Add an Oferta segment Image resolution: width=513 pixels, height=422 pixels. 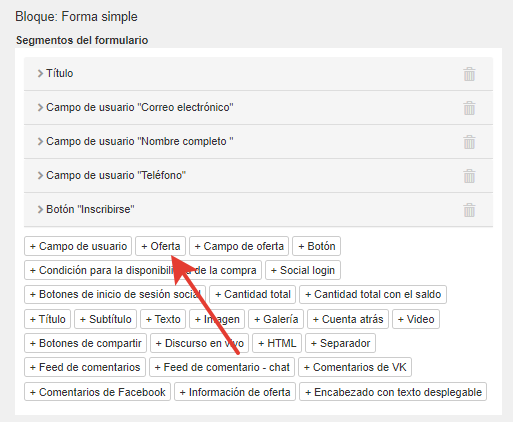pyautogui.click(x=160, y=246)
